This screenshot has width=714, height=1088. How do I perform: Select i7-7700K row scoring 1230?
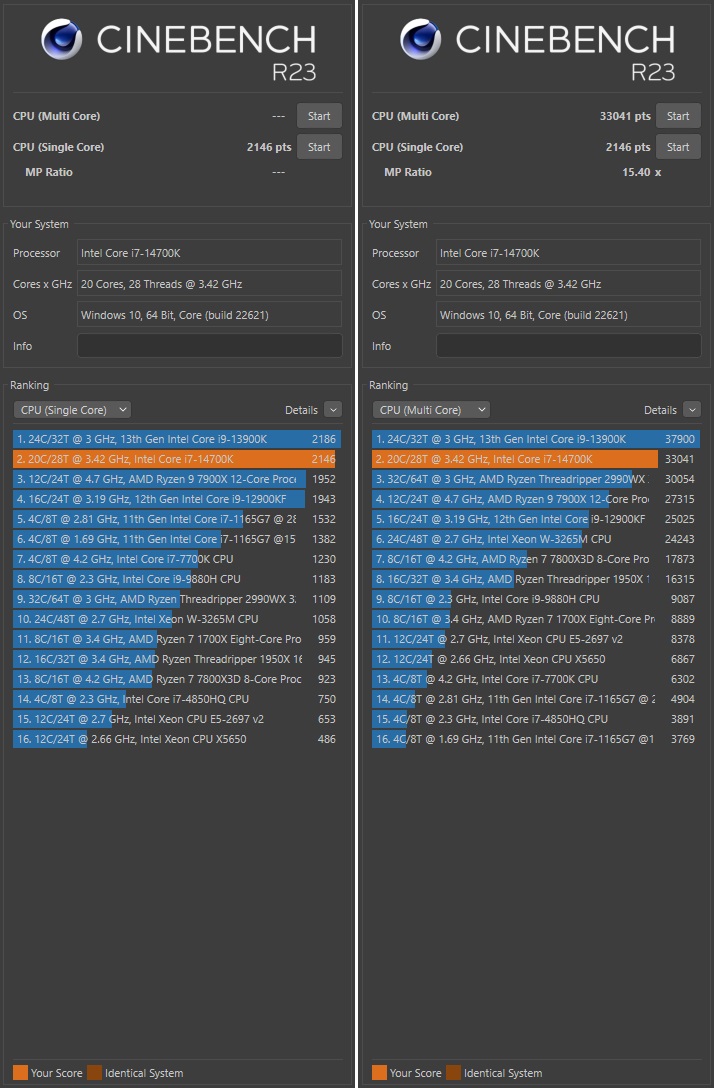(x=176, y=559)
